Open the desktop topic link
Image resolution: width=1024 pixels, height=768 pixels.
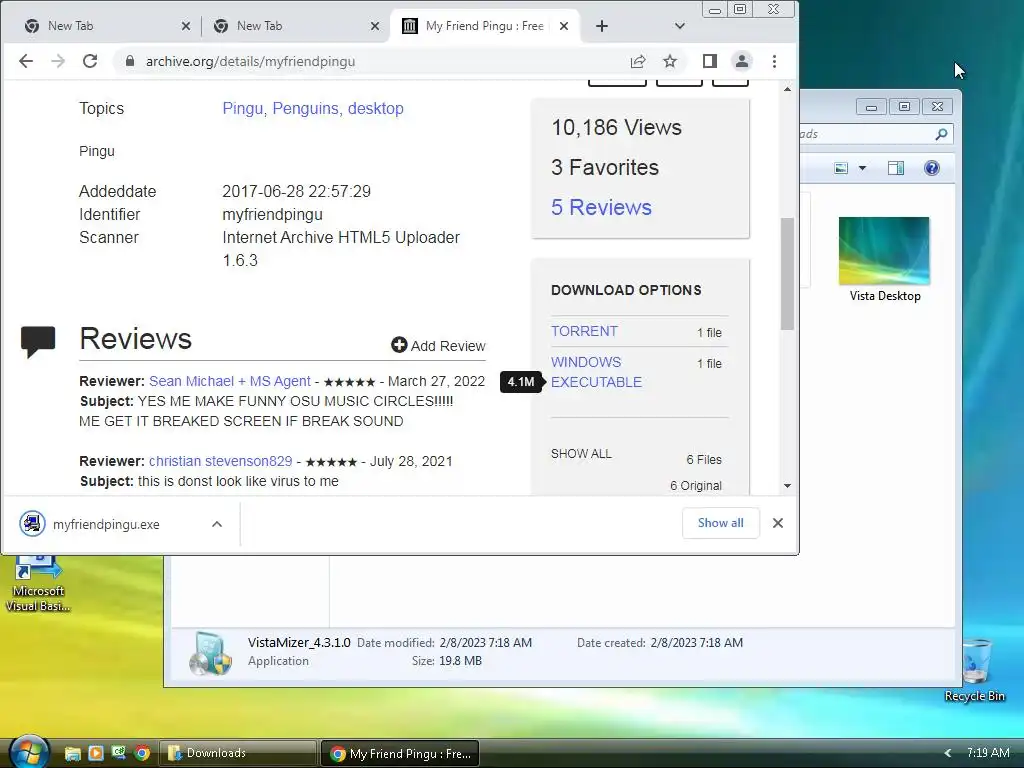[x=376, y=108]
